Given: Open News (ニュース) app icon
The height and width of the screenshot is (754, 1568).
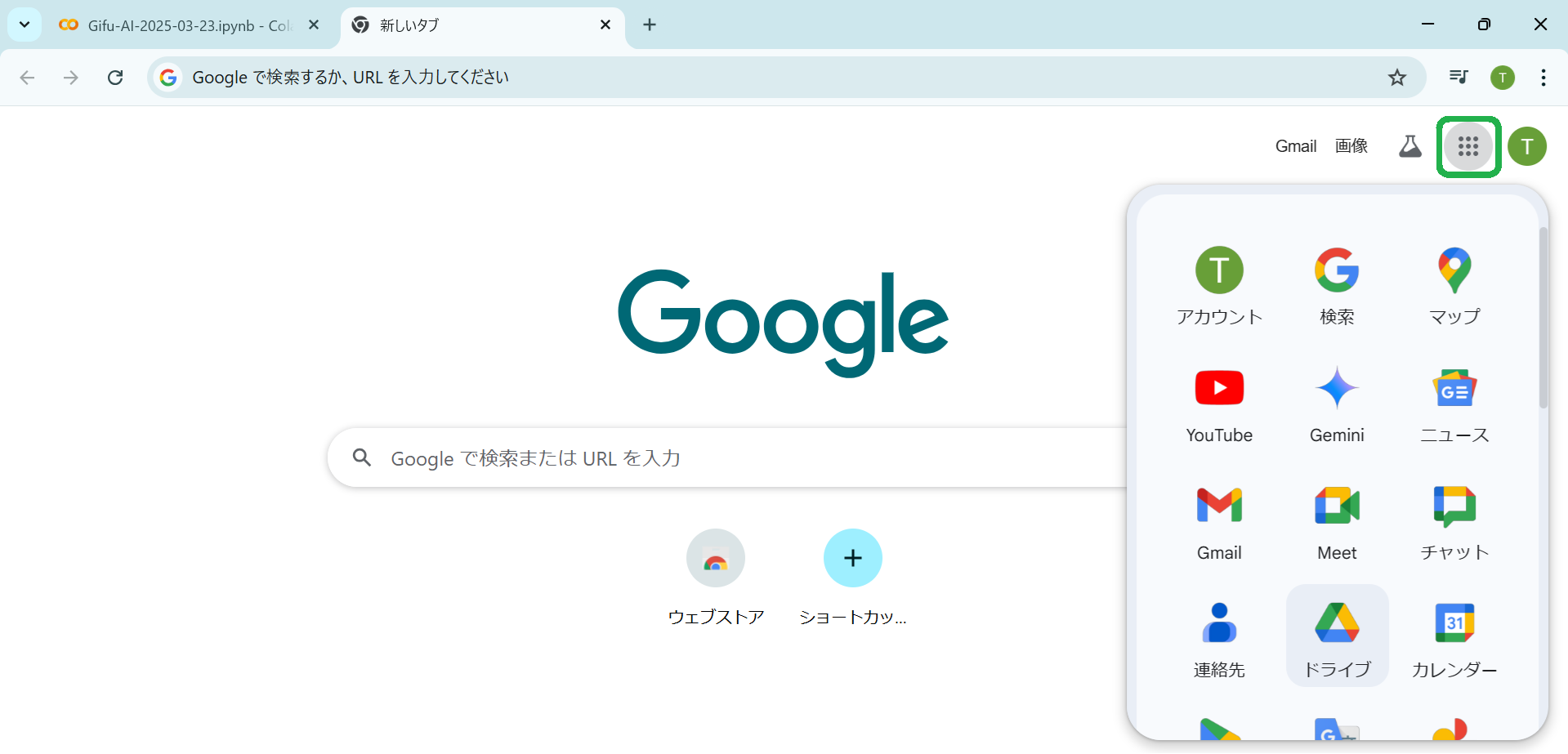Looking at the screenshot, I should 1454,404.
